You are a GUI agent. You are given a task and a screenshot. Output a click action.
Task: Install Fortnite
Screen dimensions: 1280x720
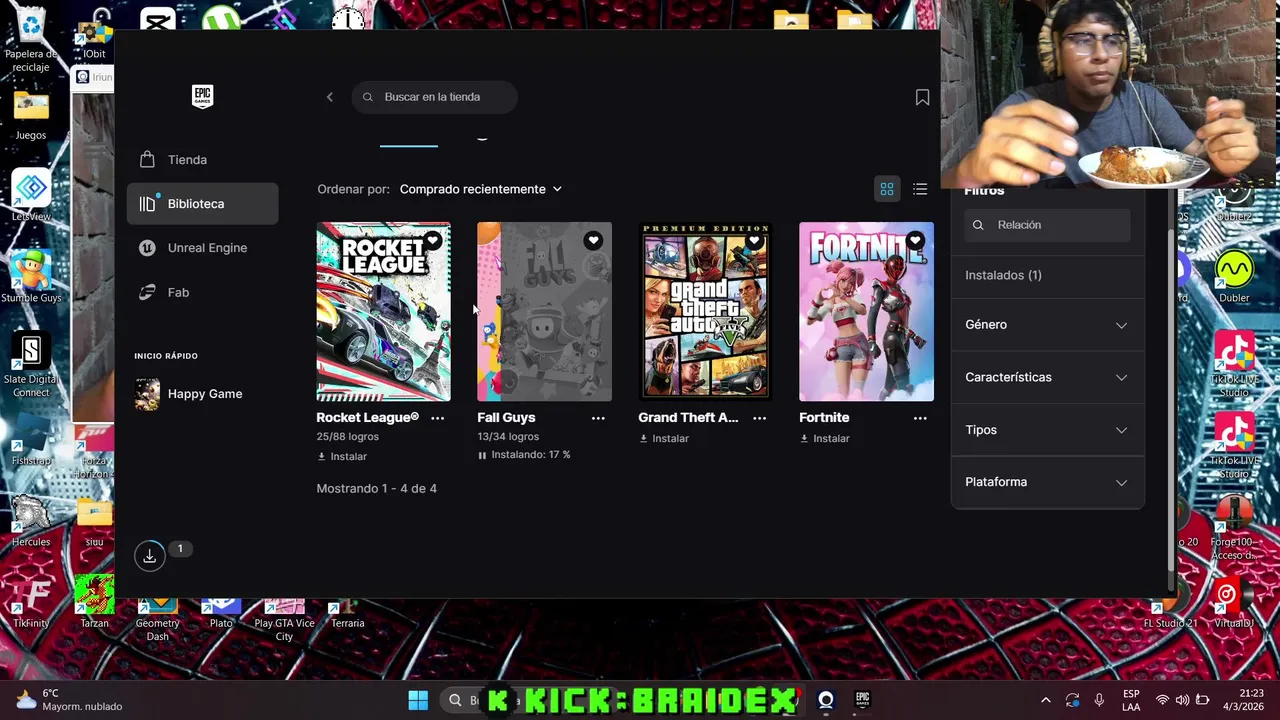point(825,439)
